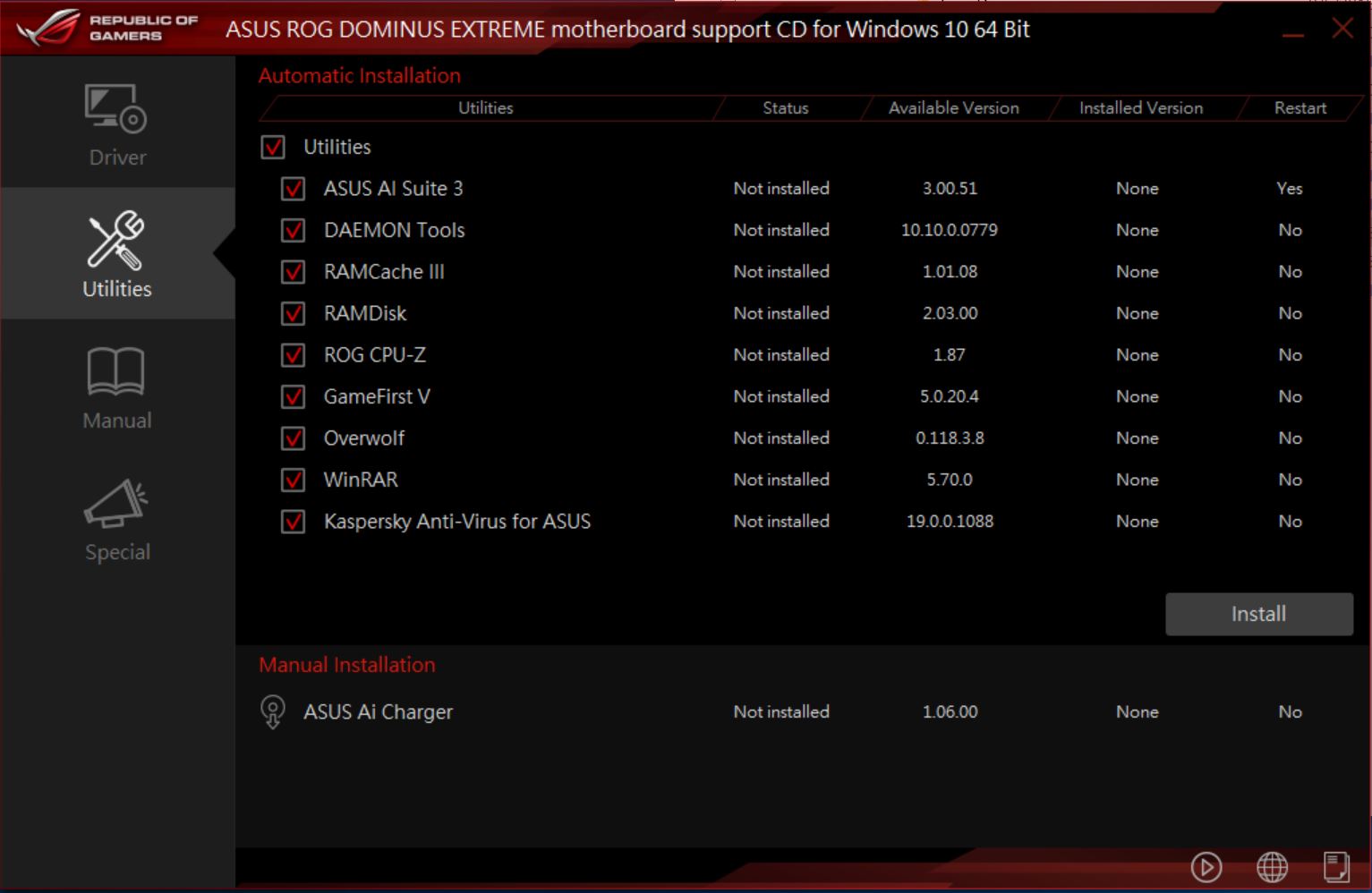This screenshot has width=1372, height=893.
Task: Click the Install button
Action: 1258,614
